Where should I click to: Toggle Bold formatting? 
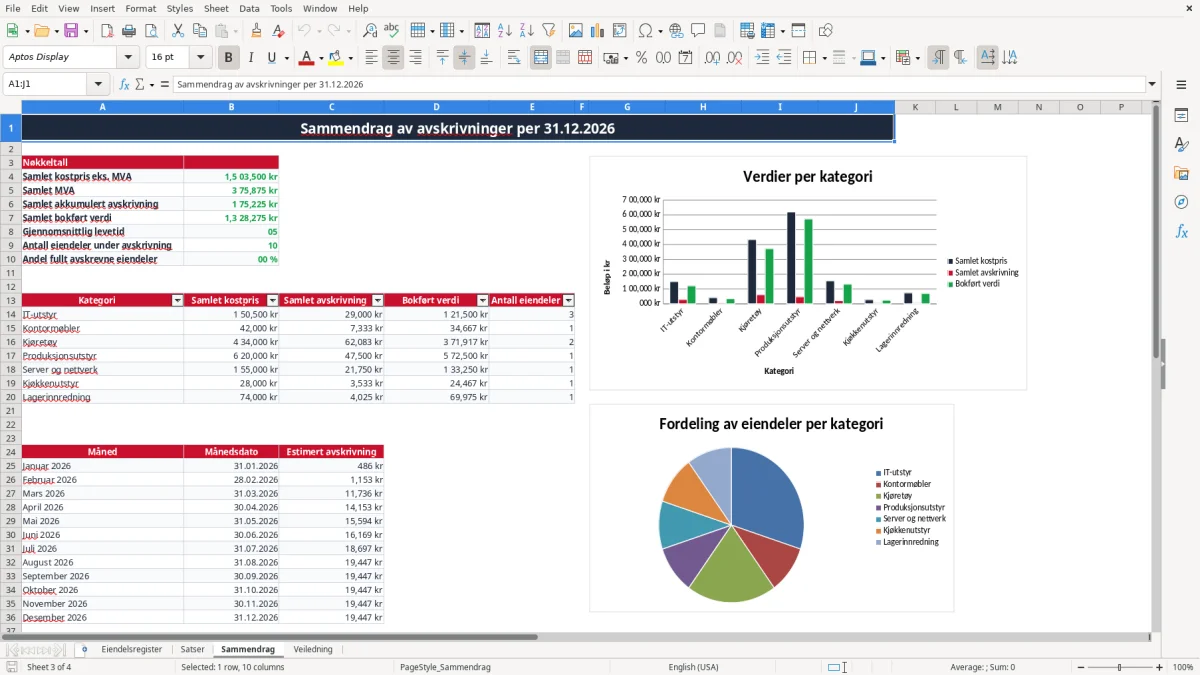tap(228, 57)
